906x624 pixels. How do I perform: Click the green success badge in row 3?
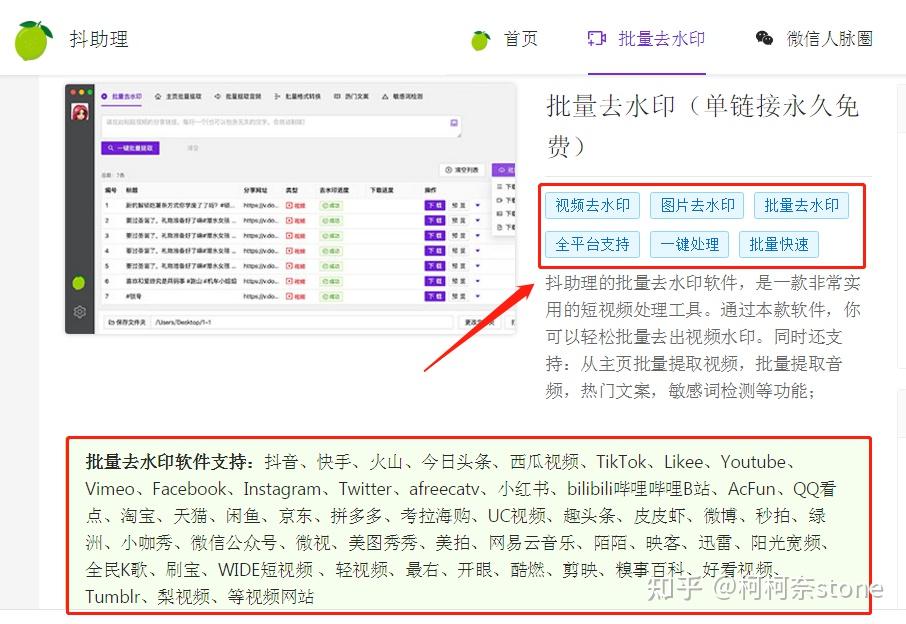pyautogui.click(x=332, y=236)
